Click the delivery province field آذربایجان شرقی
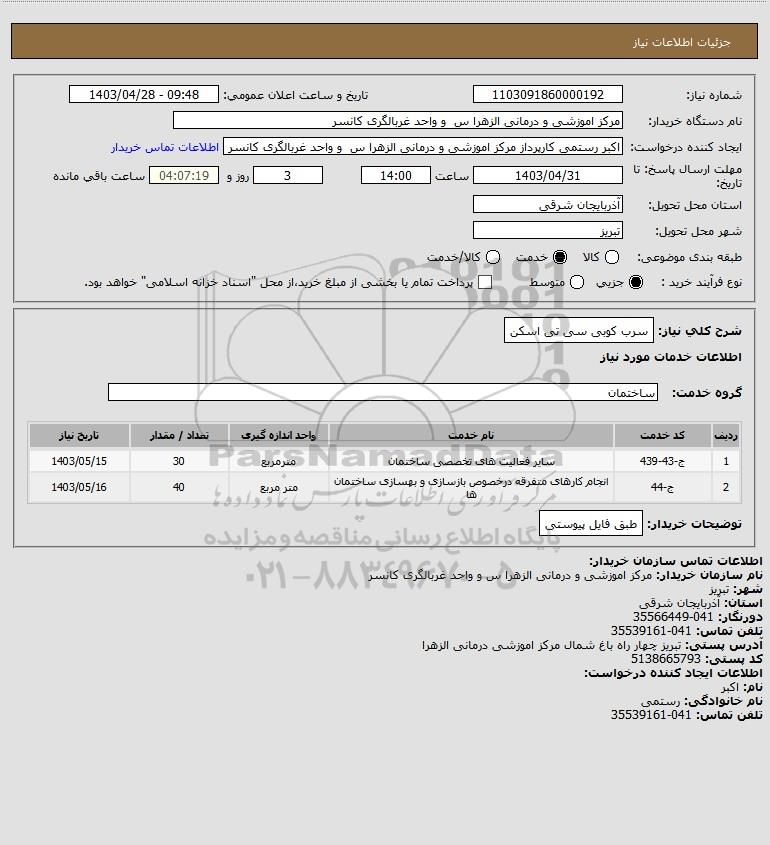This screenshot has height=845, width=770. coord(547,205)
